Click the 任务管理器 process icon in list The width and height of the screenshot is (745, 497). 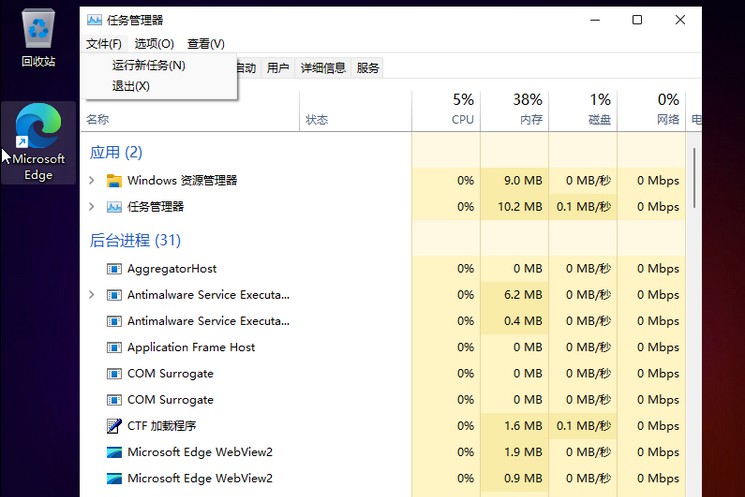114,207
